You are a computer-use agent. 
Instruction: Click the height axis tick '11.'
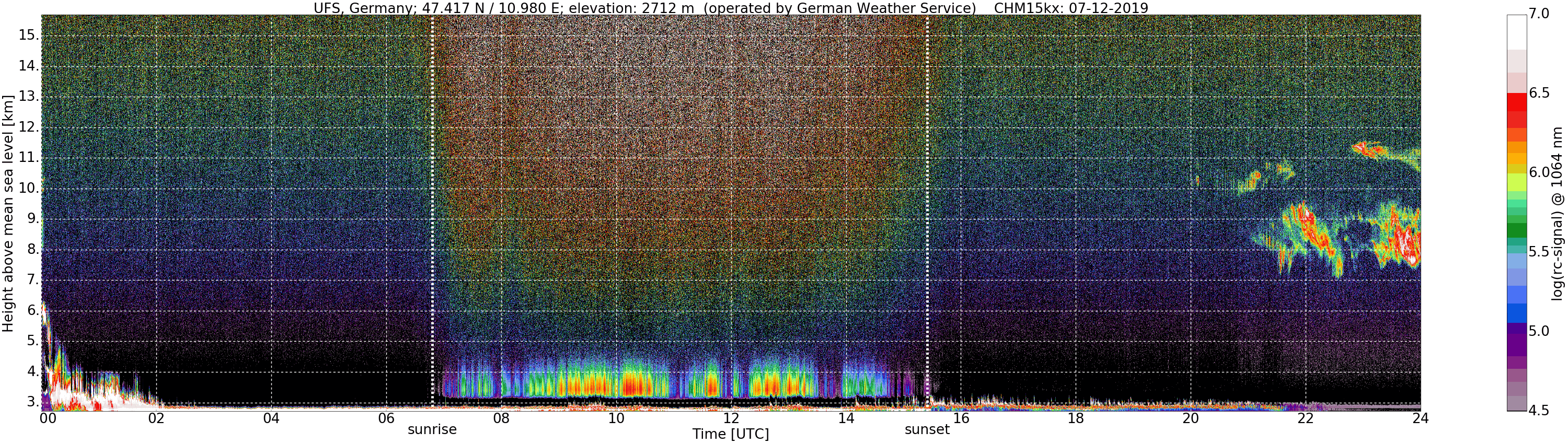pos(29,158)
